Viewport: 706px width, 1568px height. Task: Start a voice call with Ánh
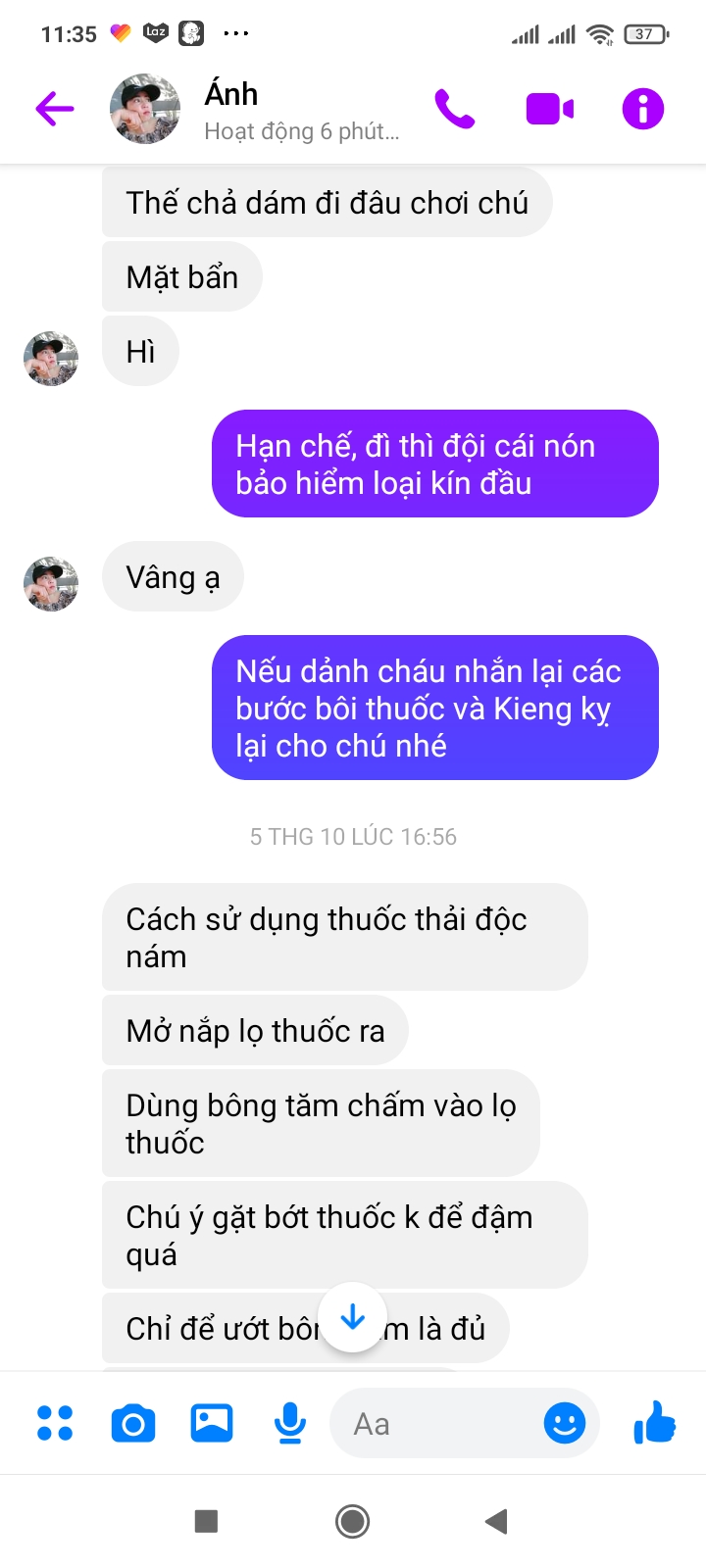454,109
